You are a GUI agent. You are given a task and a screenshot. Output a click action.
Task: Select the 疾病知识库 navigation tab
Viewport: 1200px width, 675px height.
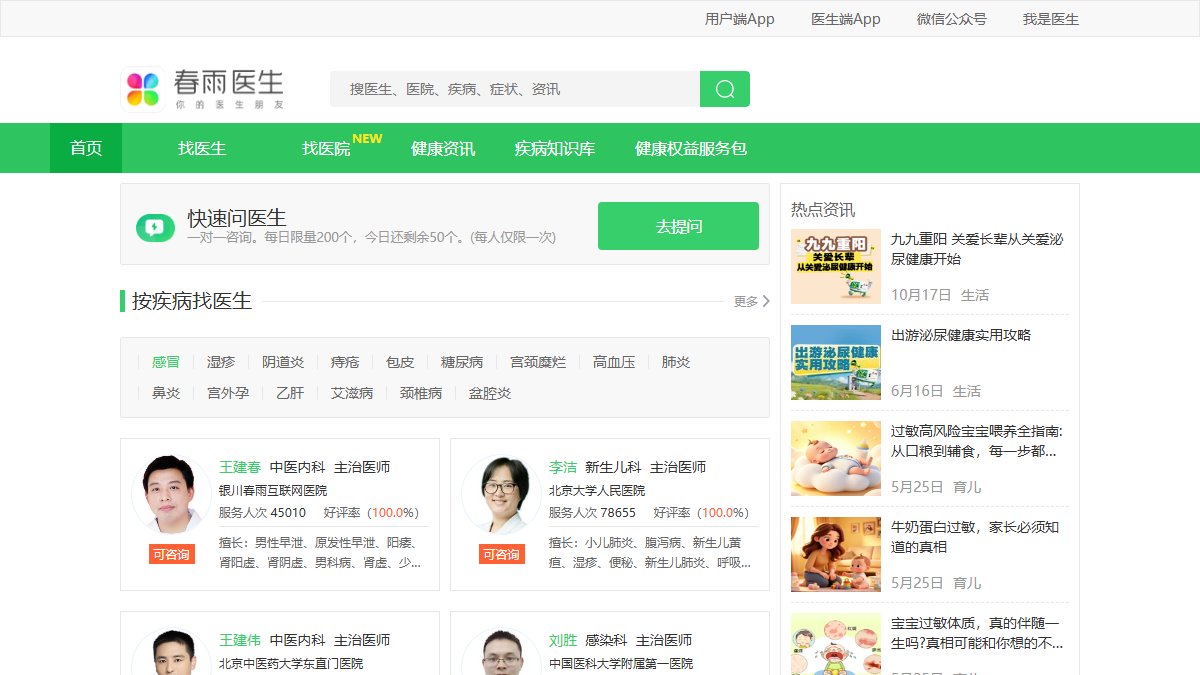(x=555, y=148)
